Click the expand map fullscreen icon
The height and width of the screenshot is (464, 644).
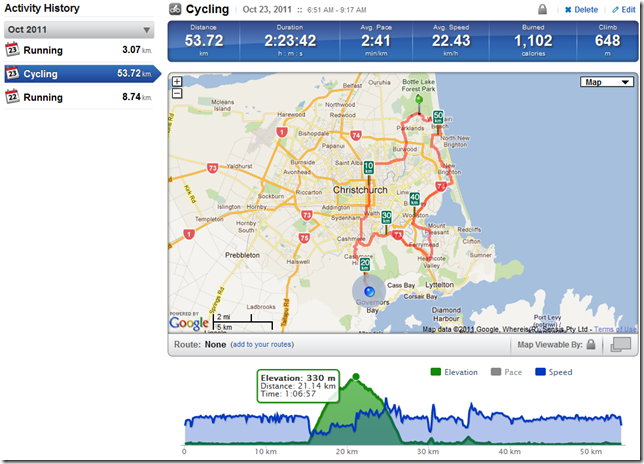pyautogui.click(x=621, y=344)
